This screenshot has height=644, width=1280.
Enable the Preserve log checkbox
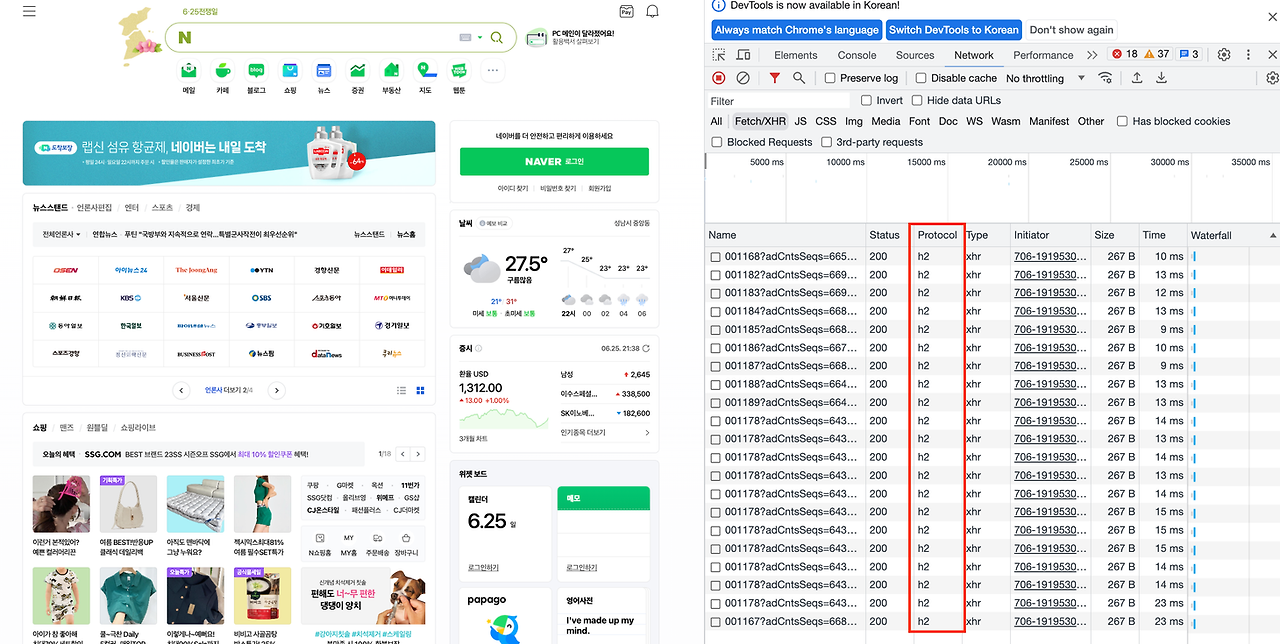(x=830, y=78)
